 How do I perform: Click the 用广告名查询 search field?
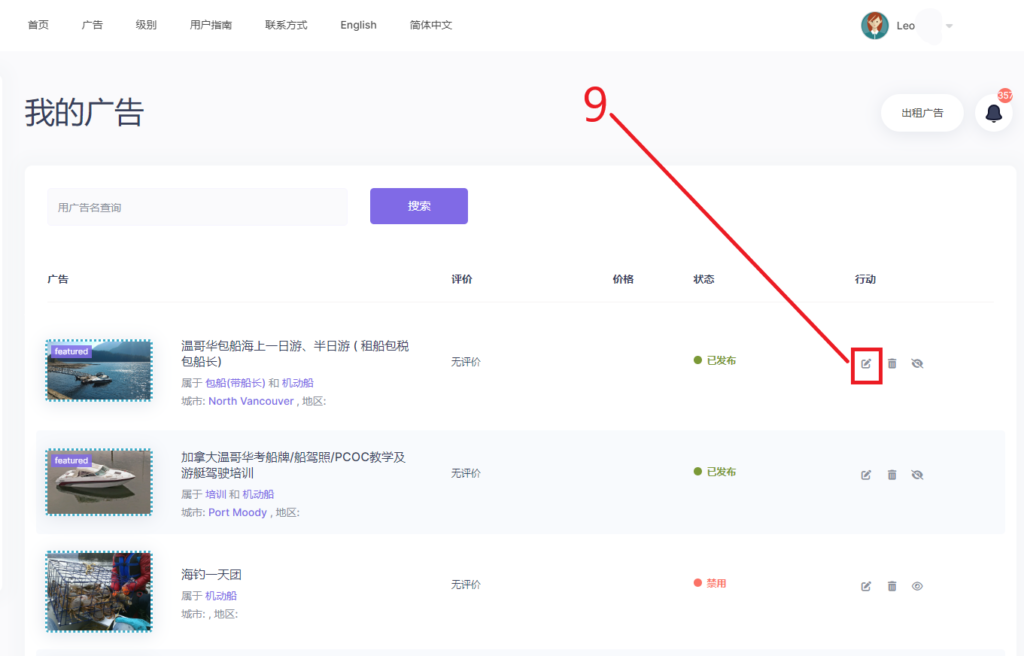[x=197, y=207]
